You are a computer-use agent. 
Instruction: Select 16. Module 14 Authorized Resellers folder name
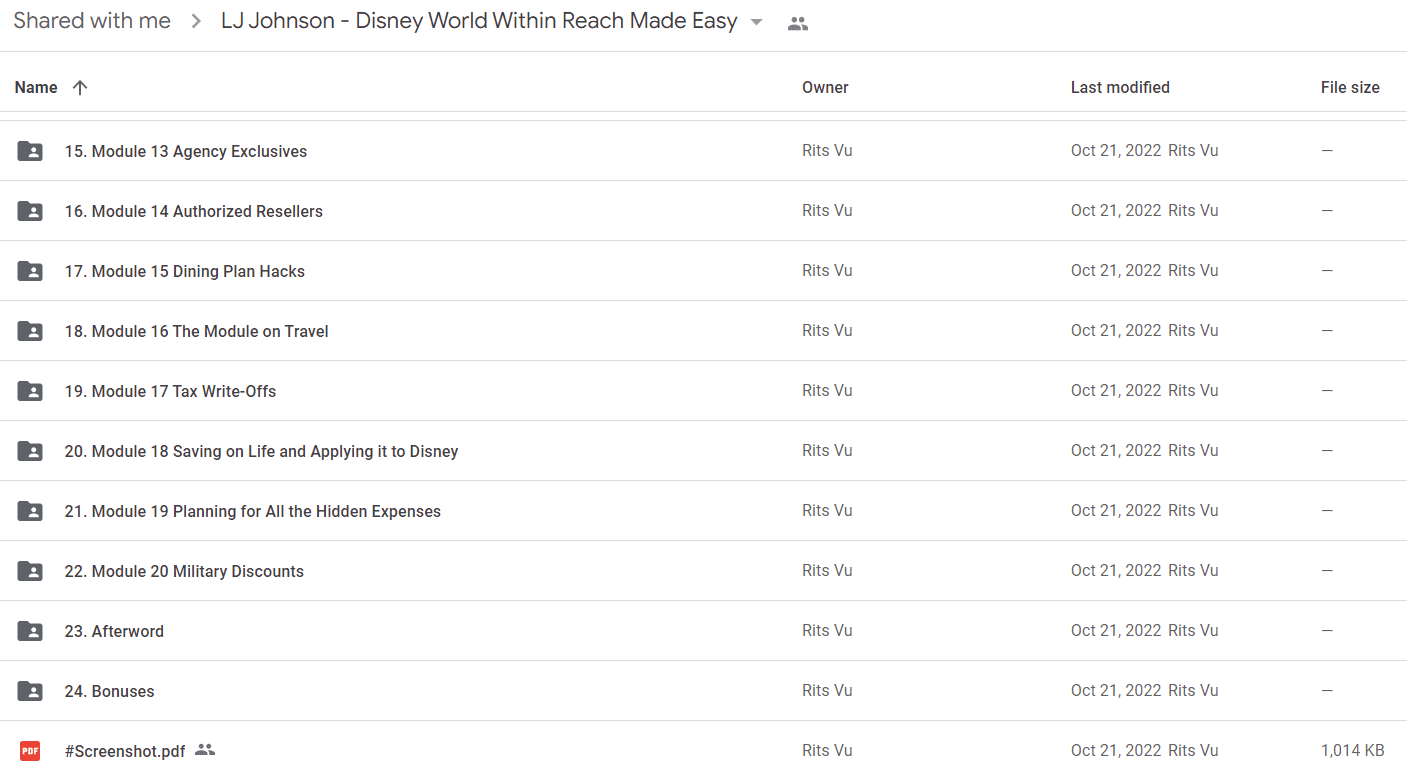[x=194, y=211]
